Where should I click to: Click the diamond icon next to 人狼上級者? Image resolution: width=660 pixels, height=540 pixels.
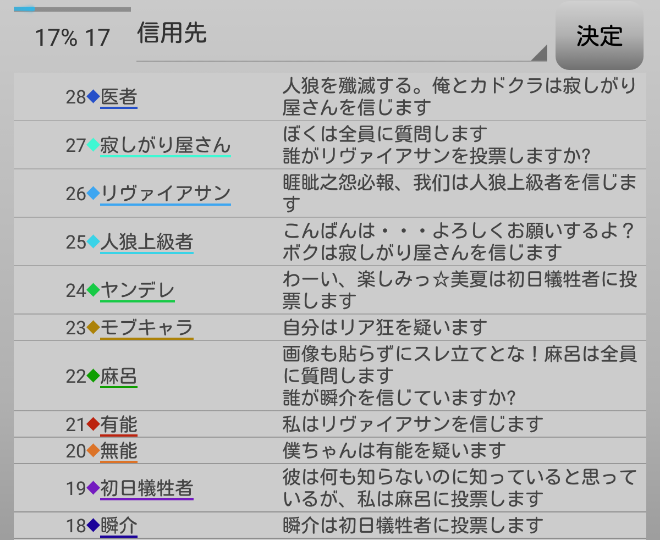pyautogui.click(x=93, y=241)
